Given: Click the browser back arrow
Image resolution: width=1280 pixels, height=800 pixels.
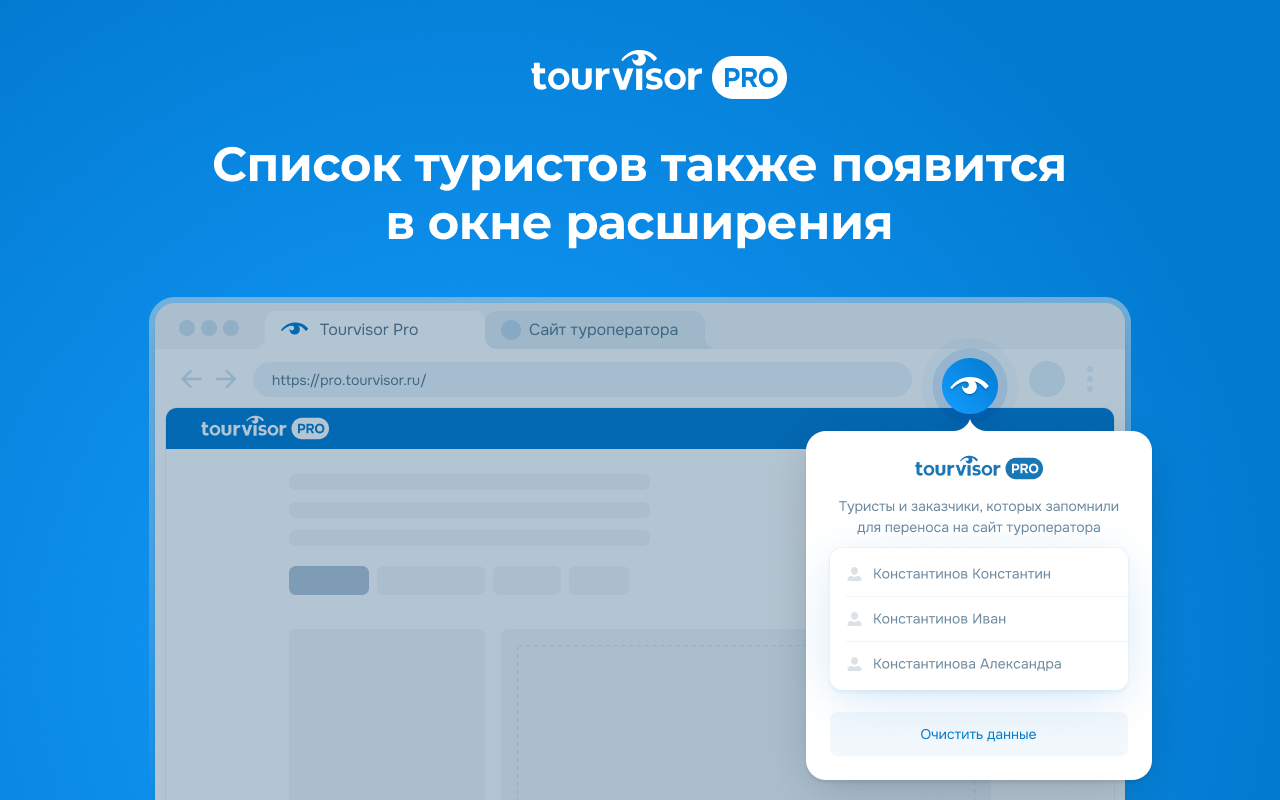Looking at the screenshot, I should point(191,379).
